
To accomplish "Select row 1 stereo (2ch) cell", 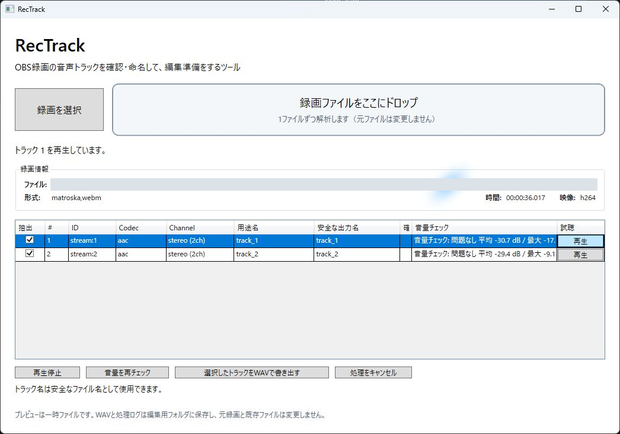I will tap(200, 241).
